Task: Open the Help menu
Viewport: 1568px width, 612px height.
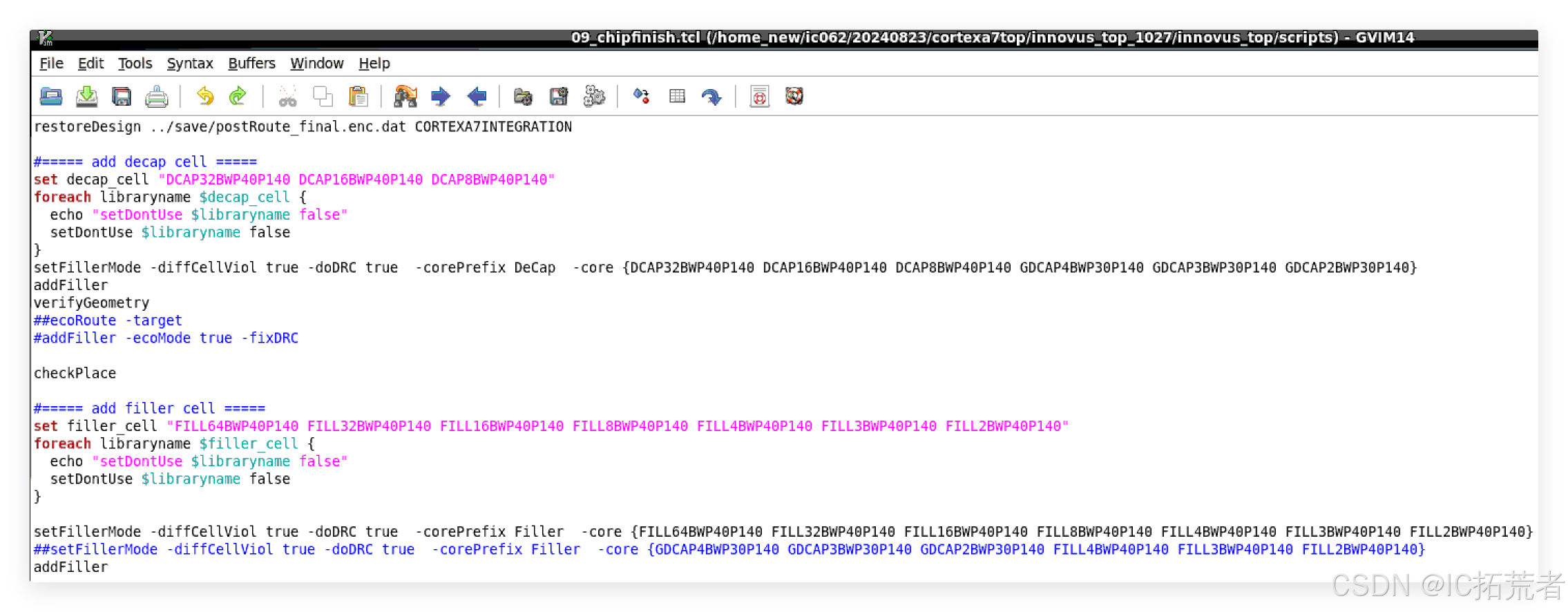Action: (x=374, y=64)
